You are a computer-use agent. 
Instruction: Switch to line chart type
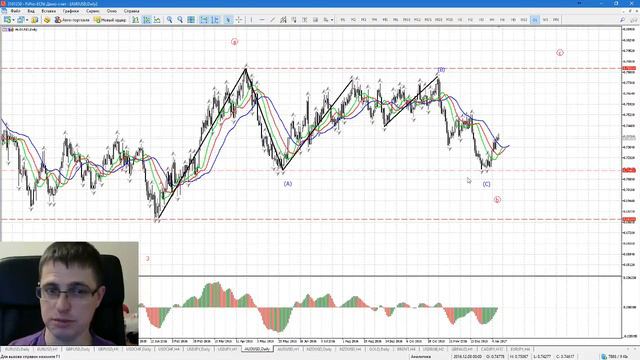(x=157, y=20)
